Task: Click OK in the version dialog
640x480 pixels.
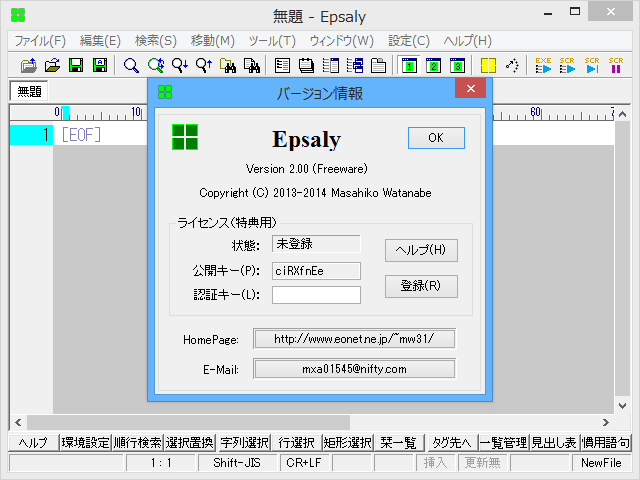Action: [x=436, y=138]
